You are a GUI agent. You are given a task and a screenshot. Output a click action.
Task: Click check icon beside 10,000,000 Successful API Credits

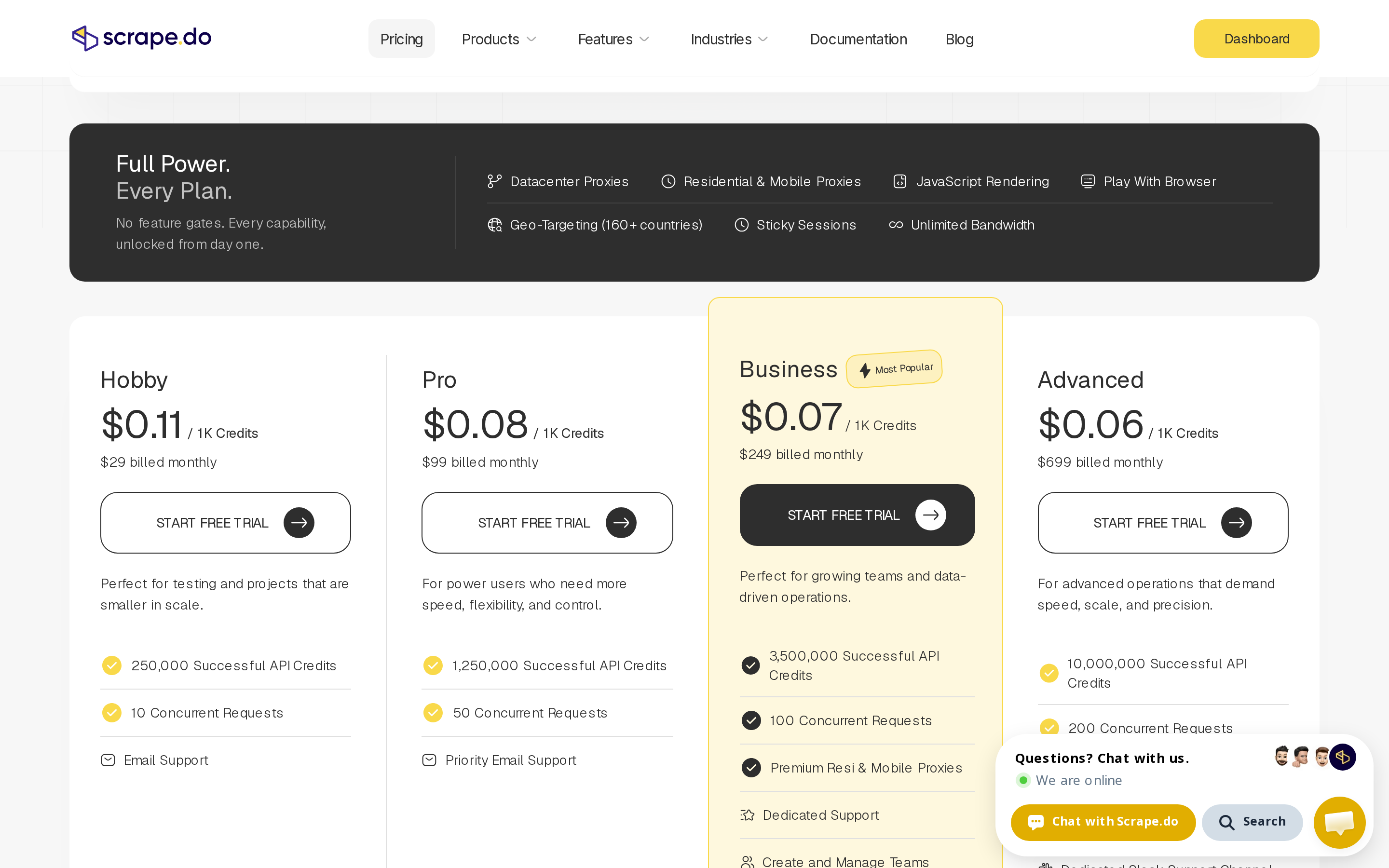[1049, 673]
